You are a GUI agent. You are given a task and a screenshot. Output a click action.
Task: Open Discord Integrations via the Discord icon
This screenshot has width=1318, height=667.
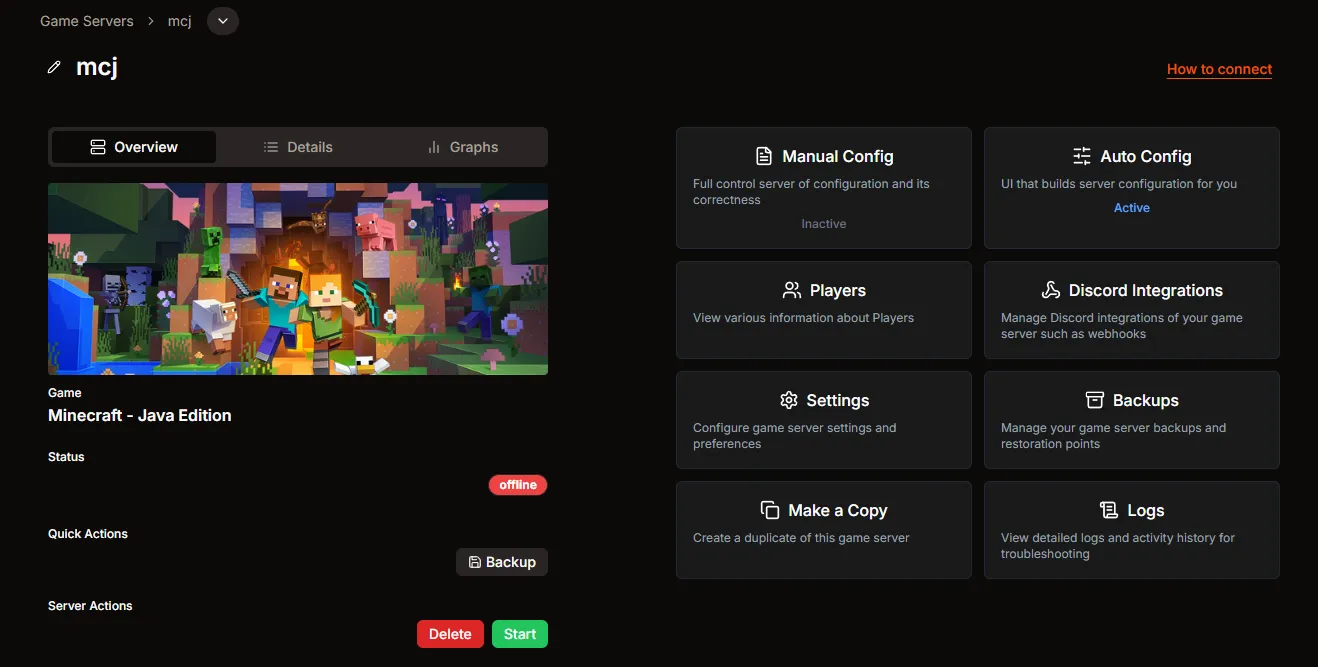(1049, 290)
